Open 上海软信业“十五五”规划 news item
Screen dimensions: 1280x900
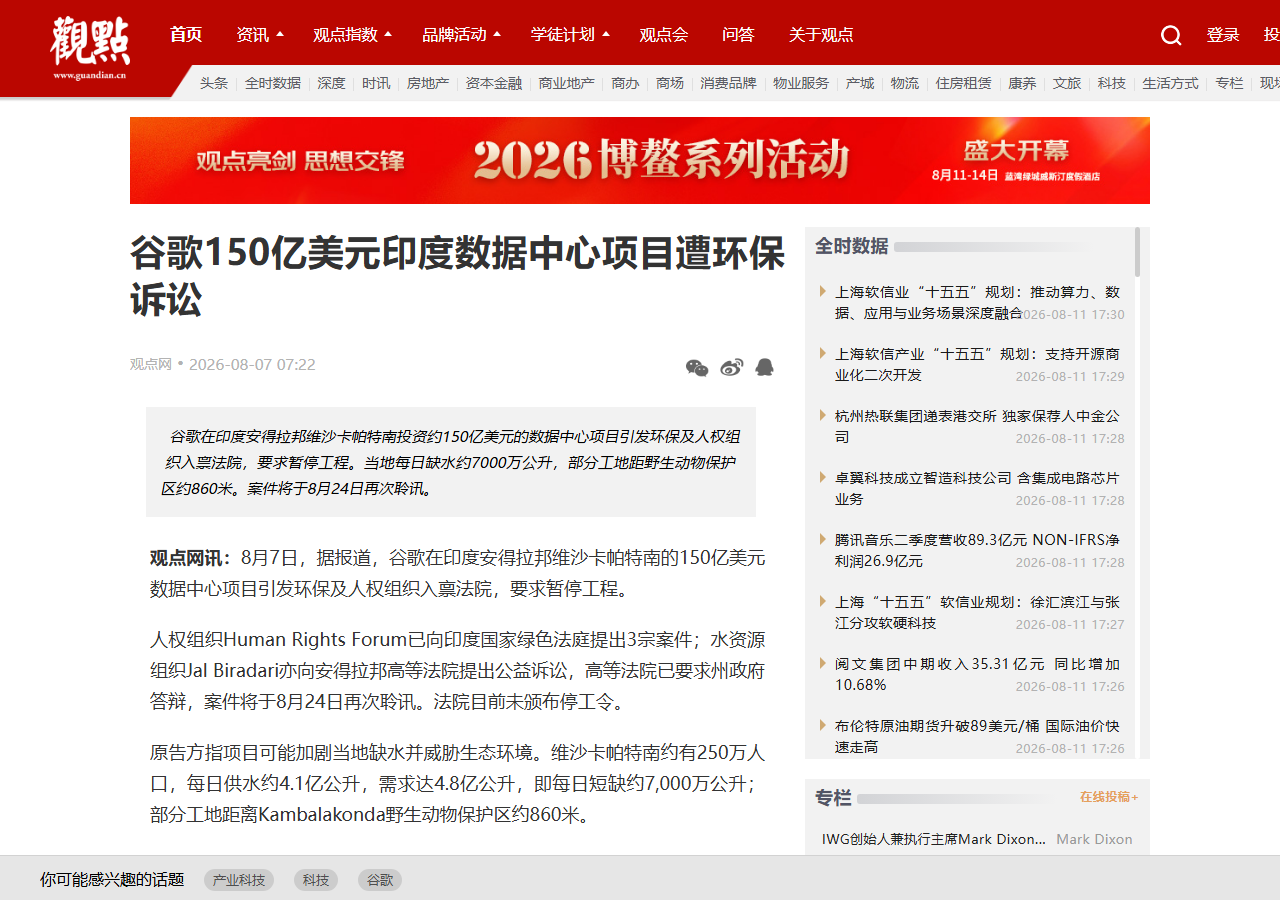[977, 302]
